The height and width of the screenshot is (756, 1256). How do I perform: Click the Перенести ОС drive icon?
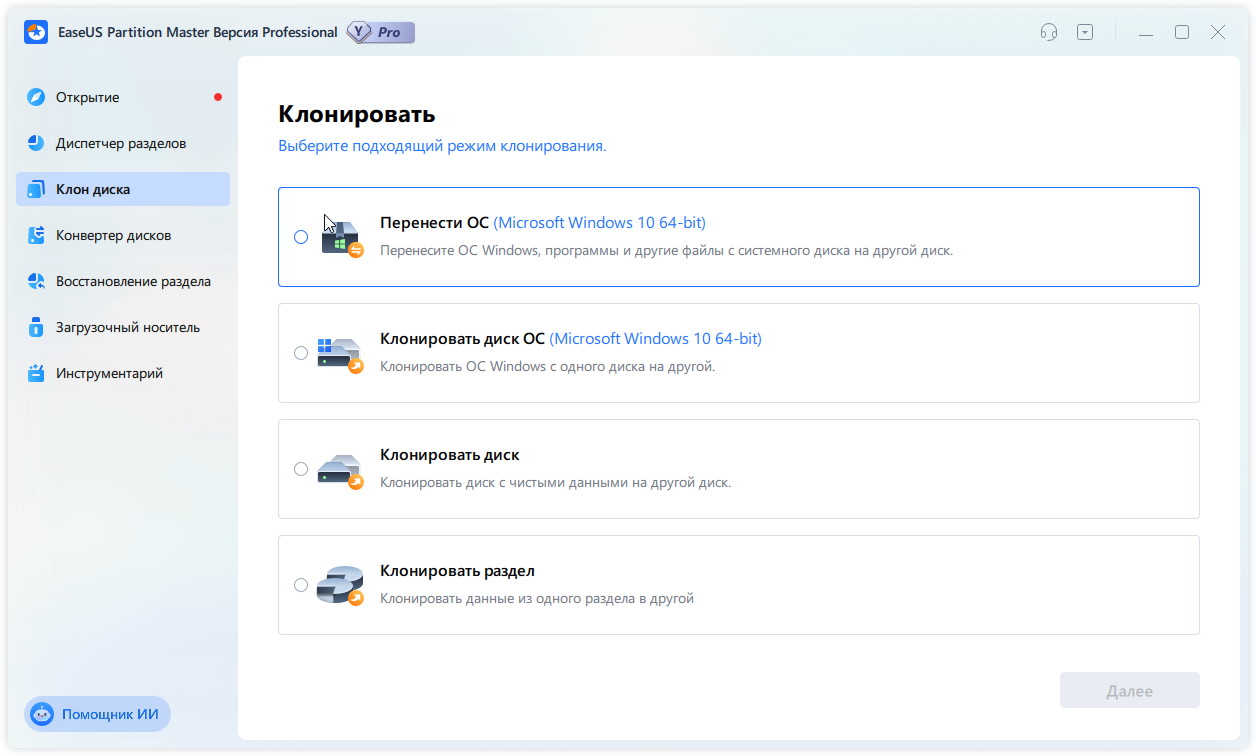point(341,238)
